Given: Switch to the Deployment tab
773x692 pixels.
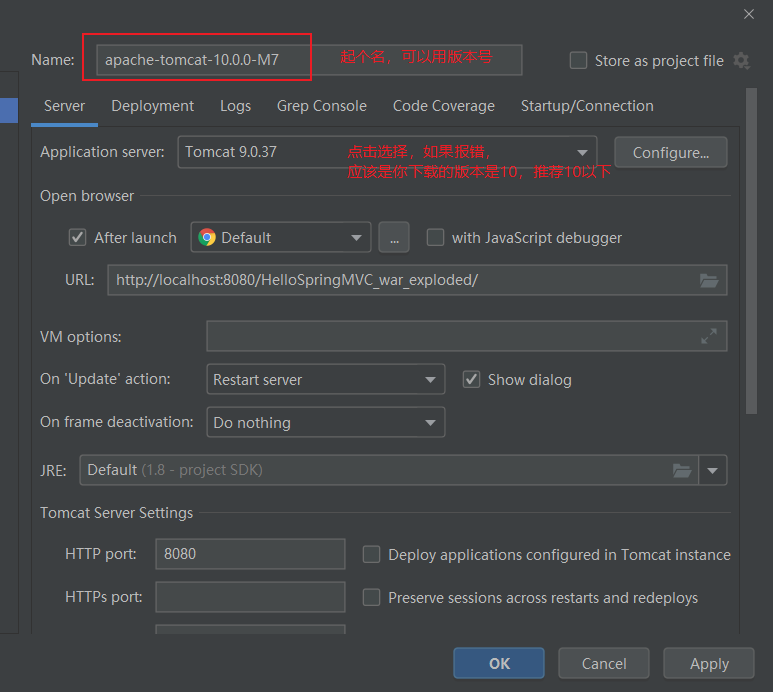Looking at the screenshot, I should pos(152,106).
